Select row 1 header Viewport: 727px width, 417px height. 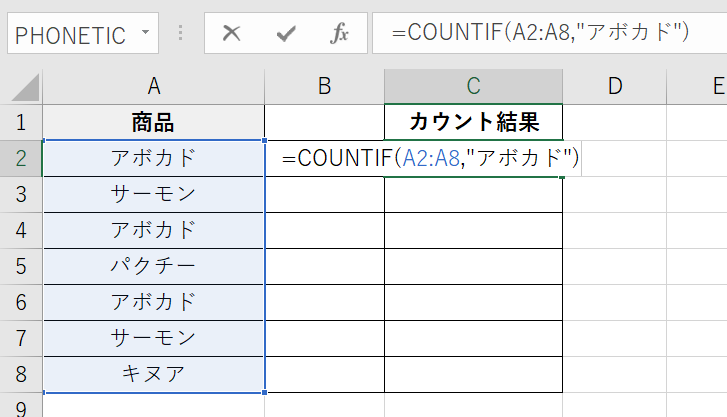coord(21,123)
